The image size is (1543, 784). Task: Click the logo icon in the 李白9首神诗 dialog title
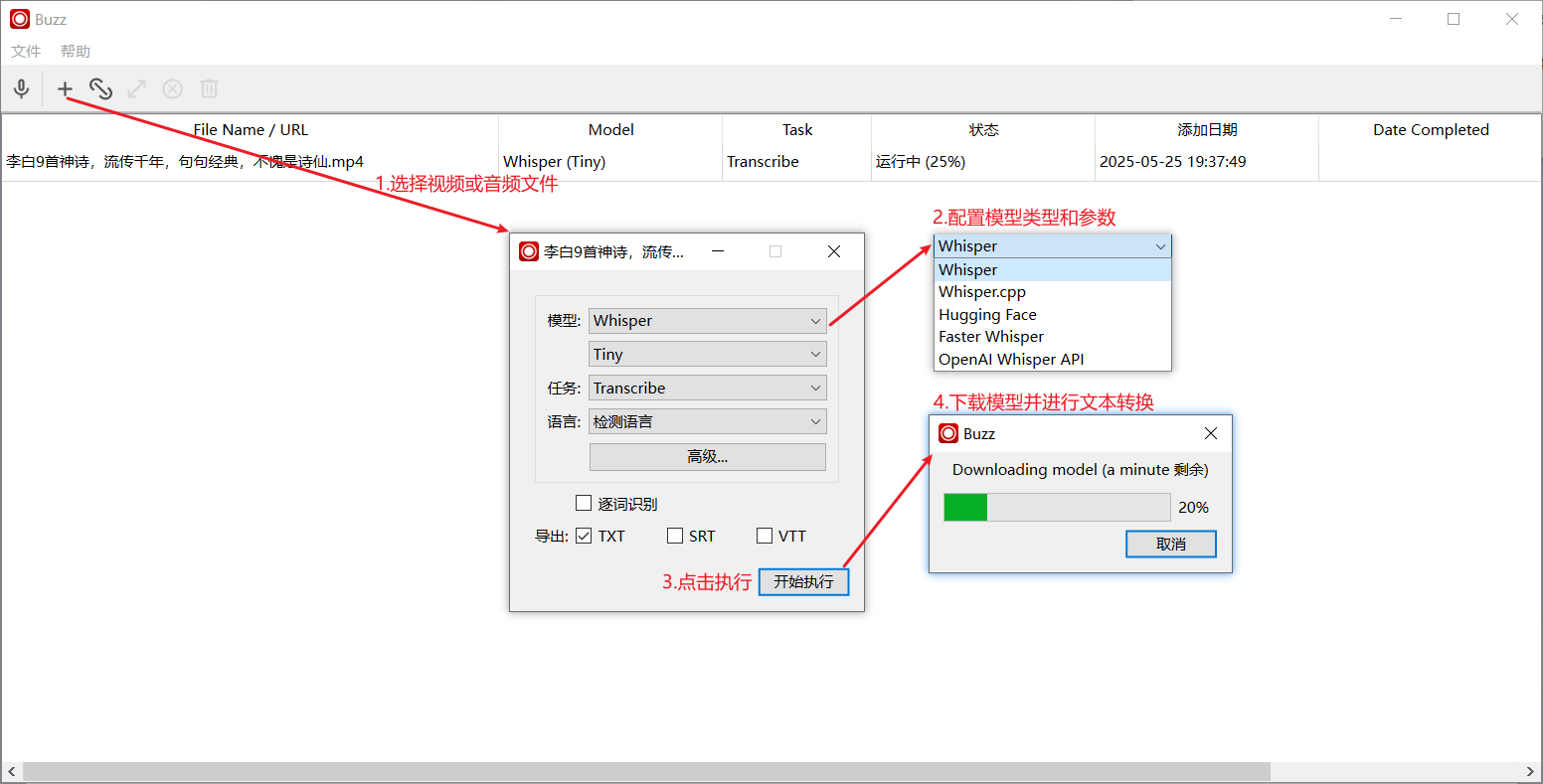pos(529,251)
